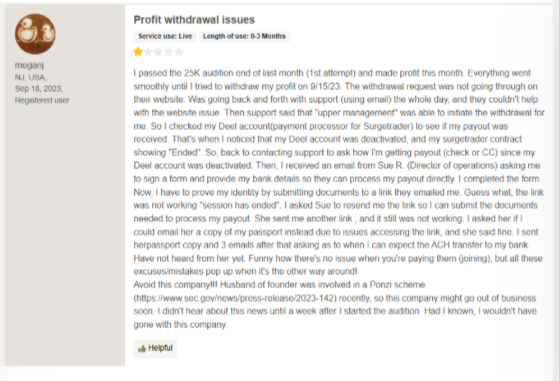Mark the review as Helpful
This screenshot has width=559, height=381.
click(155, 348)
